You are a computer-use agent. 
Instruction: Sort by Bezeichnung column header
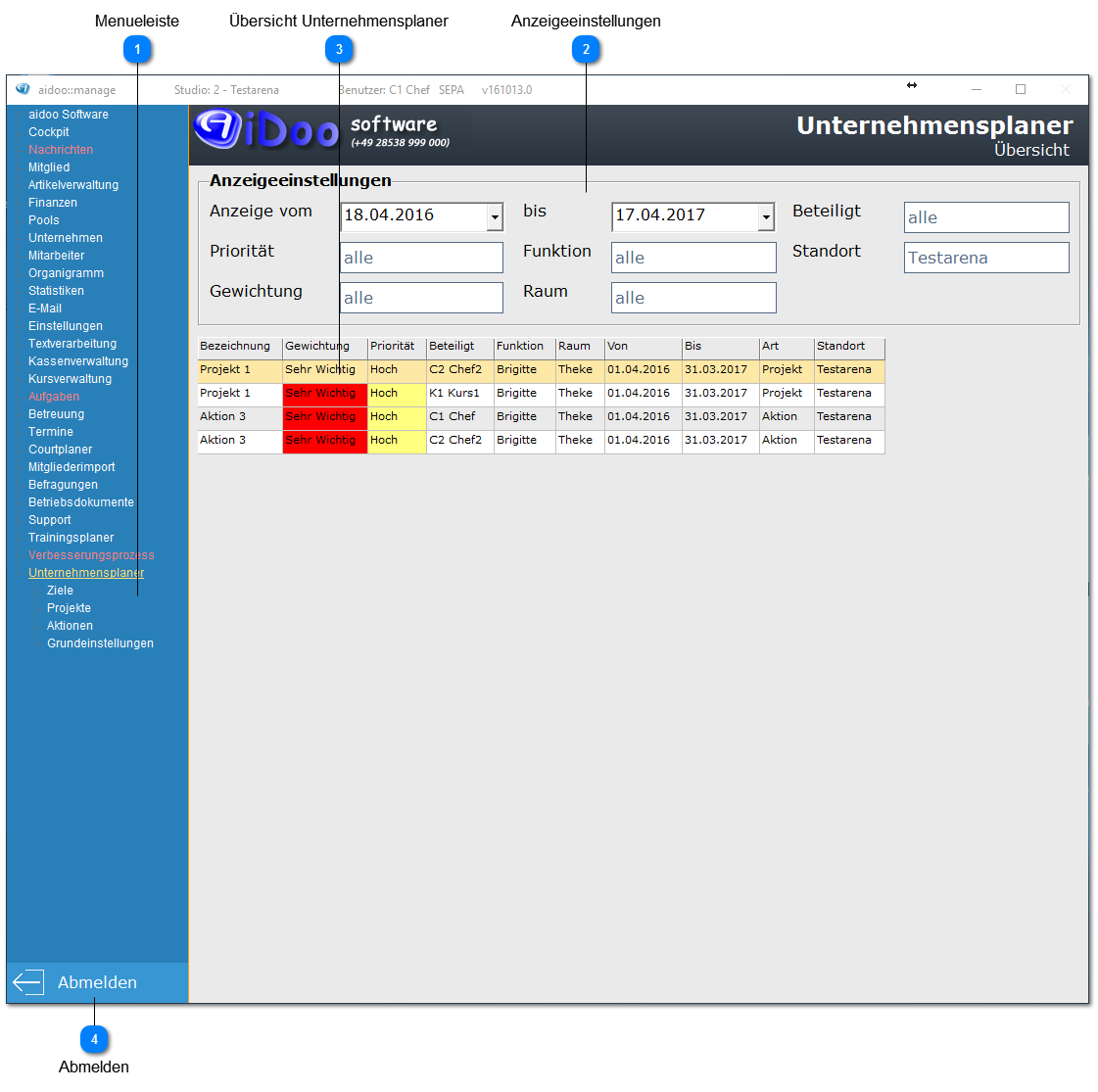click(x=240, y=347)
